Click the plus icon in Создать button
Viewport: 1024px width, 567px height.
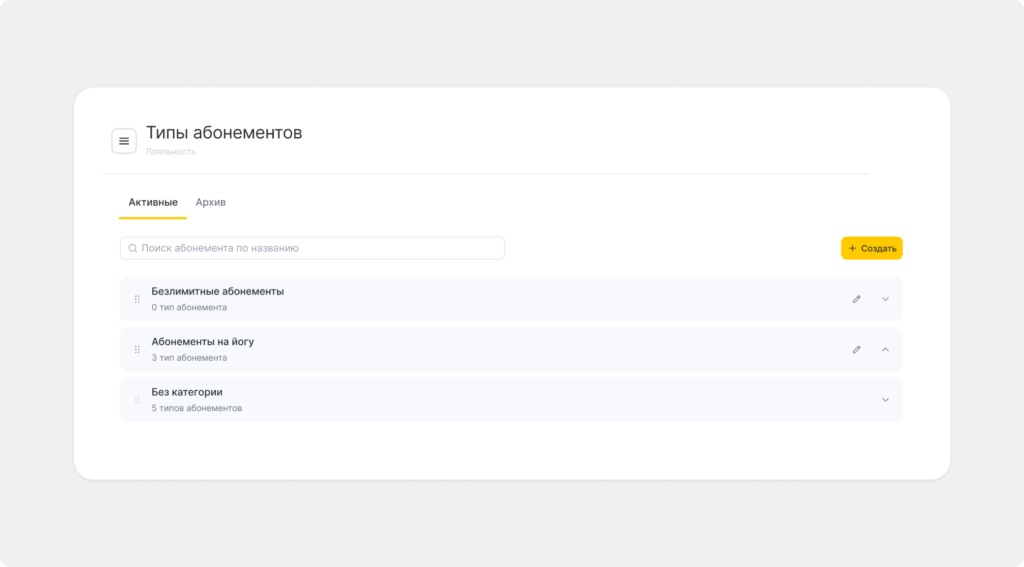(x=852, y=248)
